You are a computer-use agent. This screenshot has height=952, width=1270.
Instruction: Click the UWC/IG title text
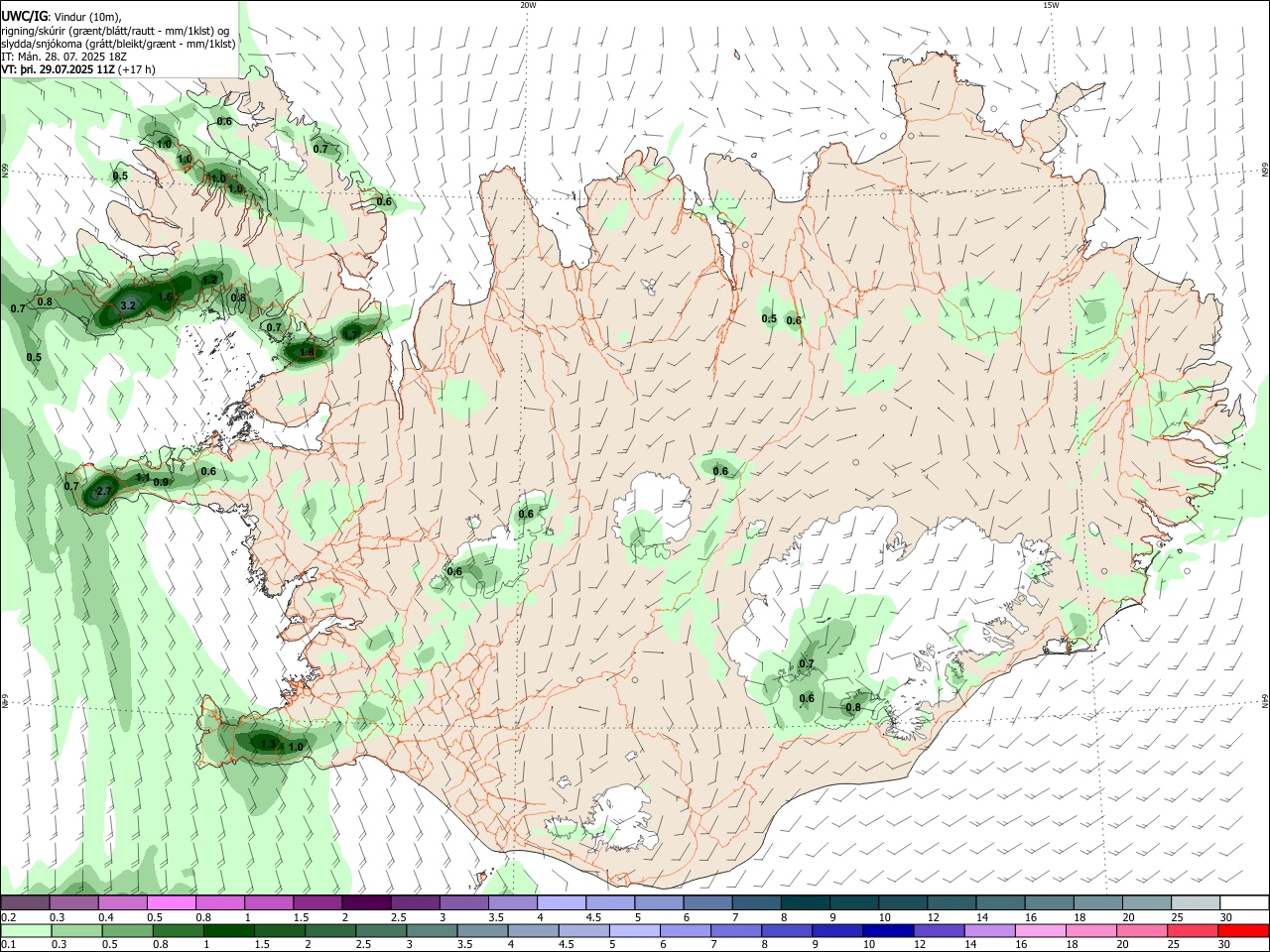pos(25,16)
